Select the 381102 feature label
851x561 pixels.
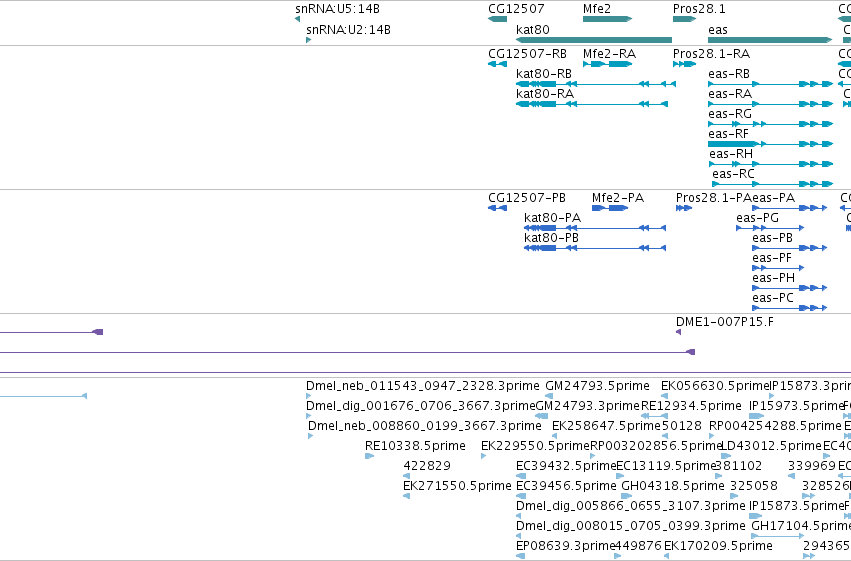click(x=738, y=466)
